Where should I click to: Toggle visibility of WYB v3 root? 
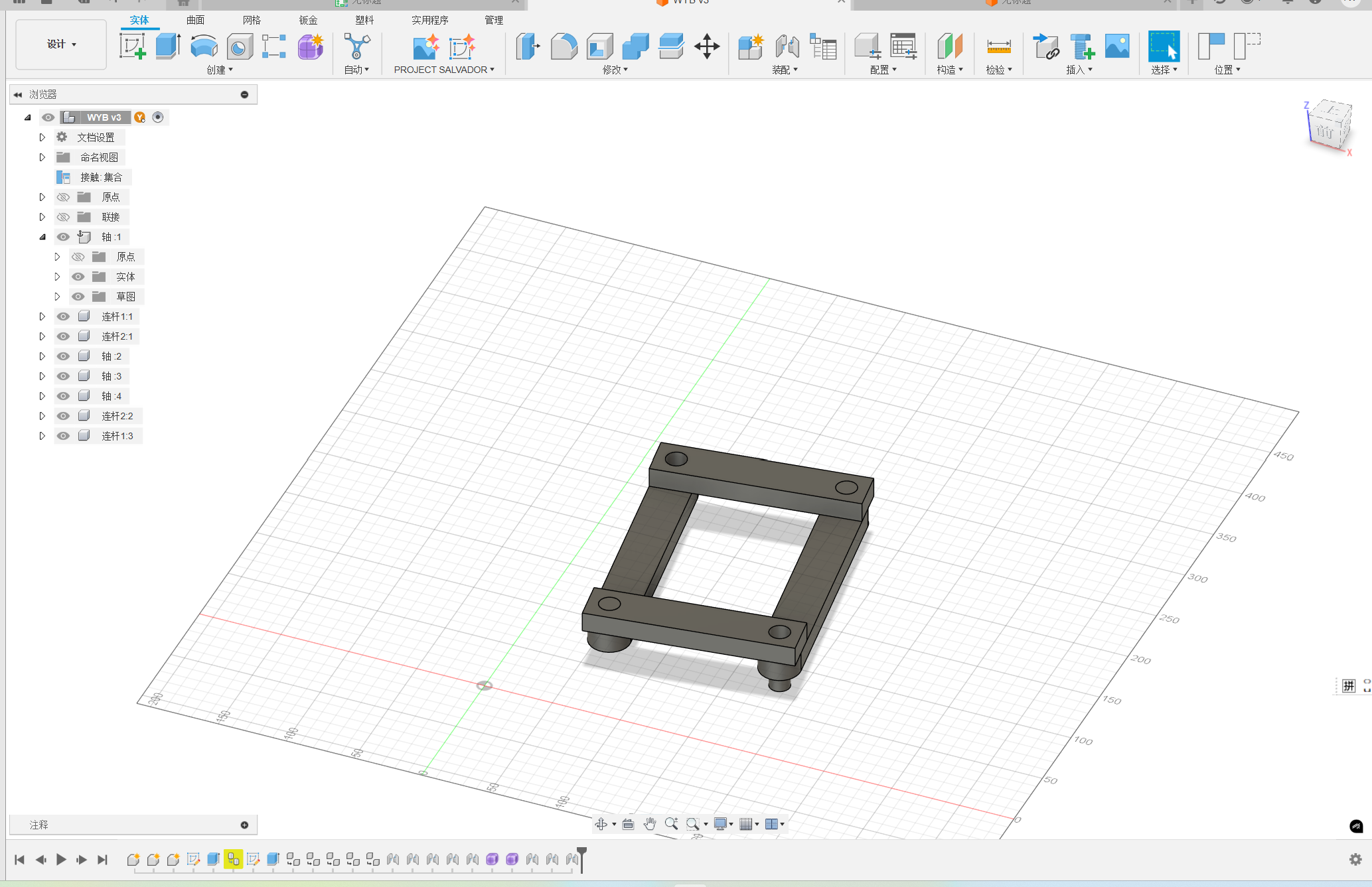pyautogui.click(x=48, y=117)
